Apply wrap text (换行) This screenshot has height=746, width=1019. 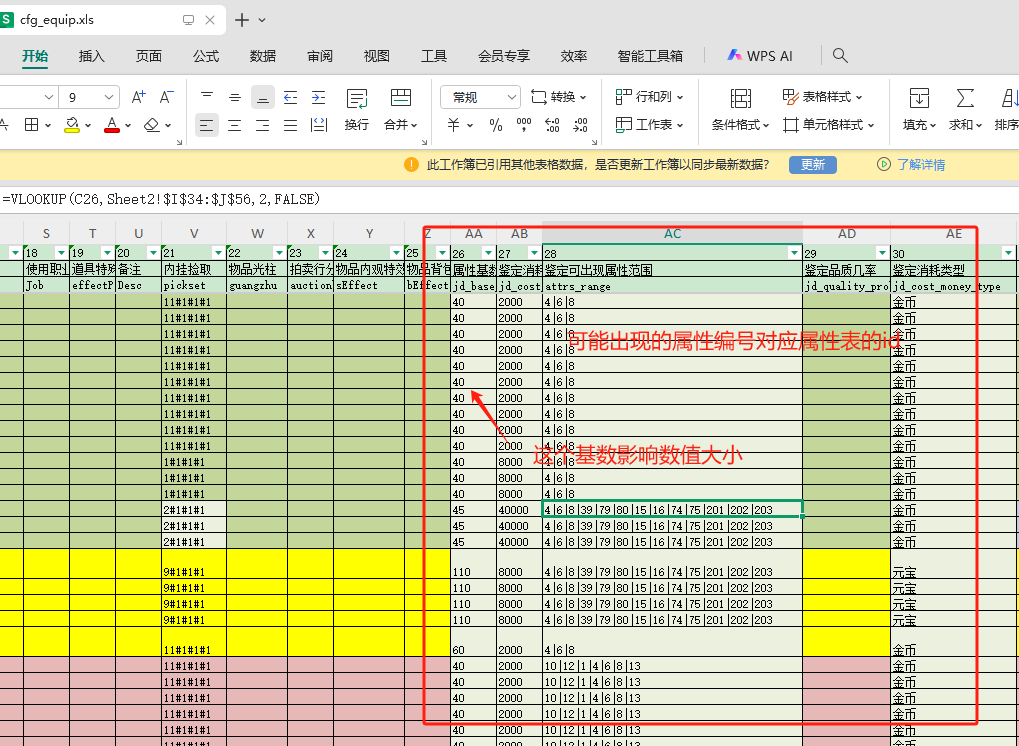357,110
